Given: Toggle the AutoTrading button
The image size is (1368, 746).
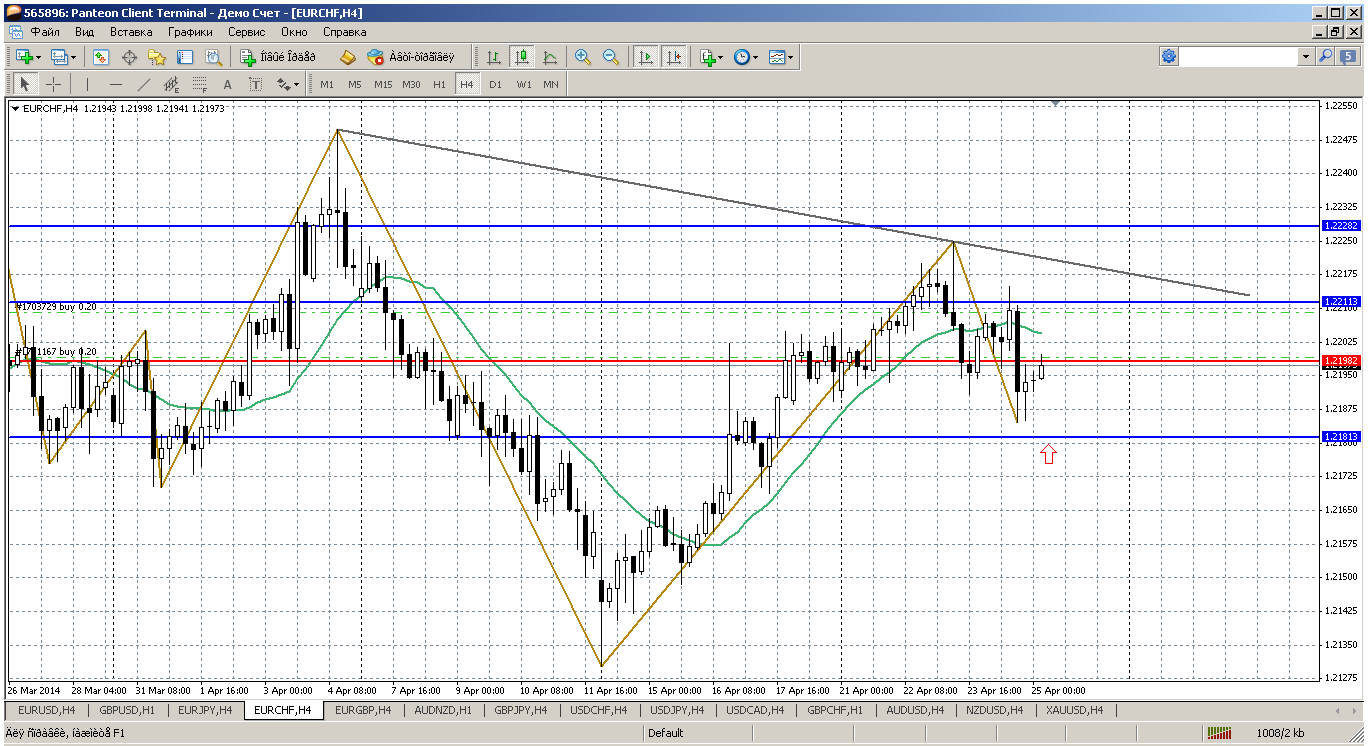Looking at the screenshot, I should coord(410,57).
